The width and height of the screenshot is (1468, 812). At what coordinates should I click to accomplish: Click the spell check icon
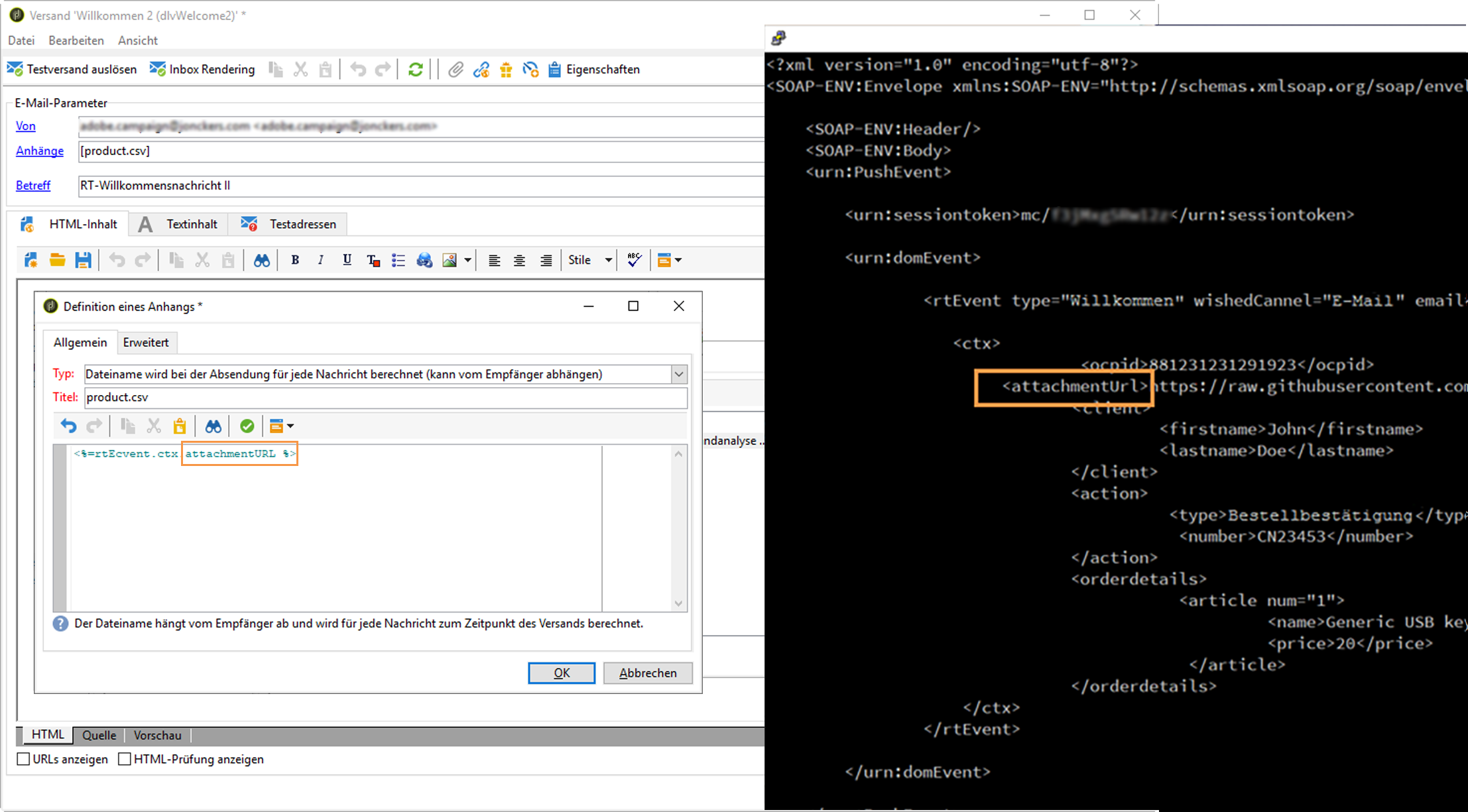point(634,261)
